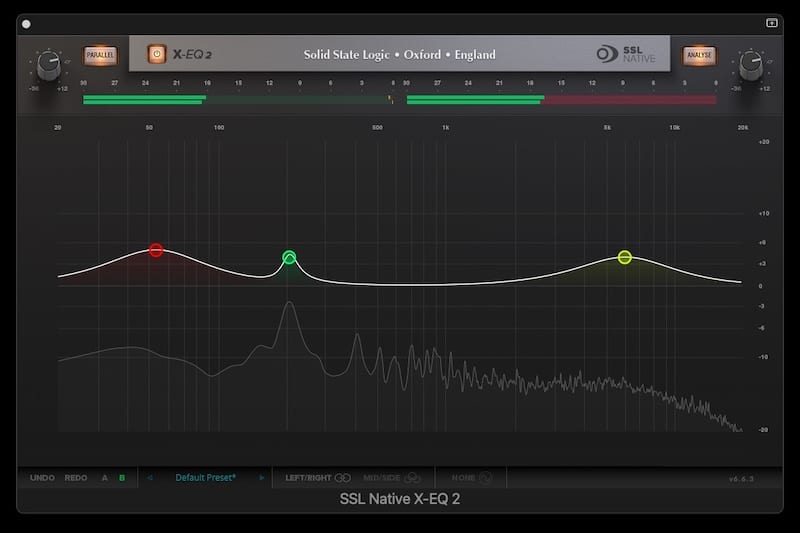Click the output level meter bar
800x533 pixels.
561,99
